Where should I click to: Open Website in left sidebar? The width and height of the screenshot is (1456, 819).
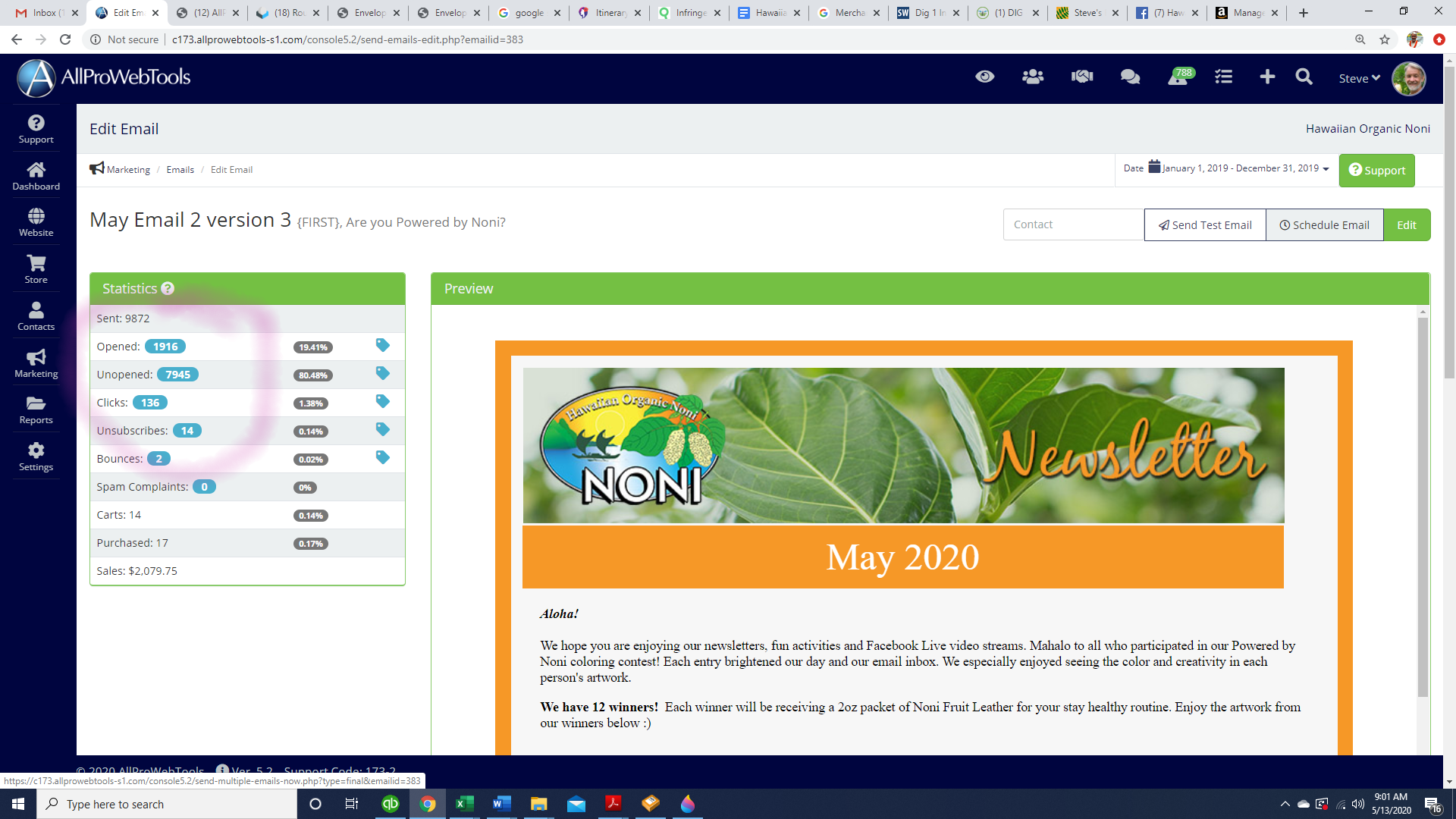[36, 222]
